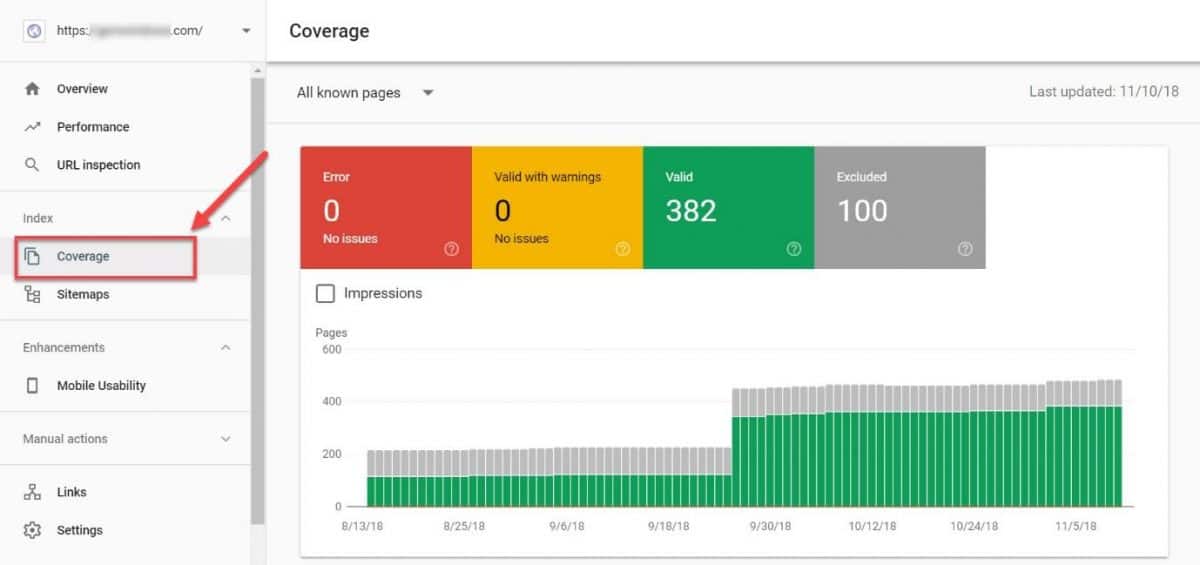Collapse the Index section chevron
1200x565 pixels.
click(x=226, y=218)
